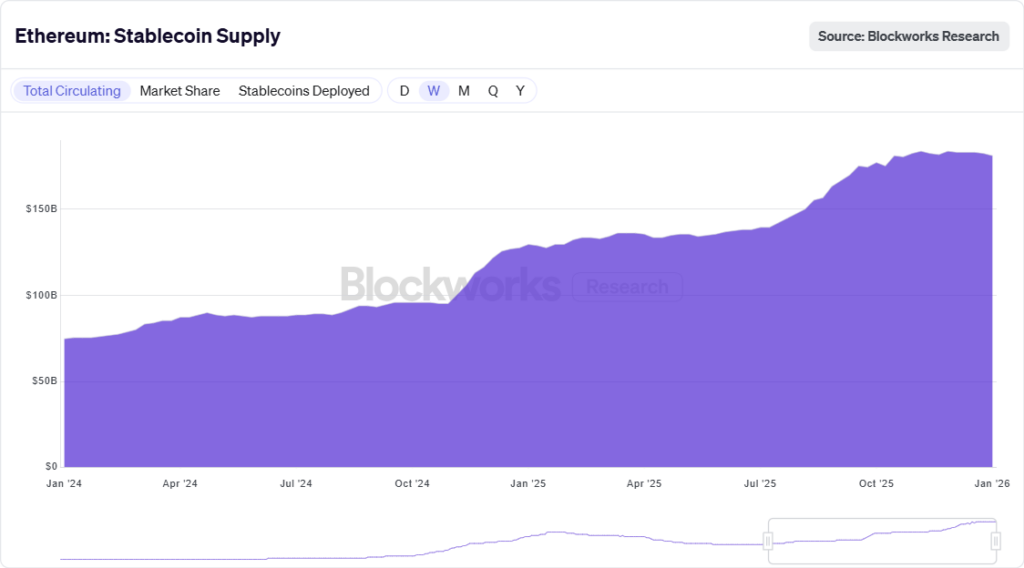Open the Stablecoins Deployed view
Screen dimensions: 1024x568
click(x=304, y=91)
